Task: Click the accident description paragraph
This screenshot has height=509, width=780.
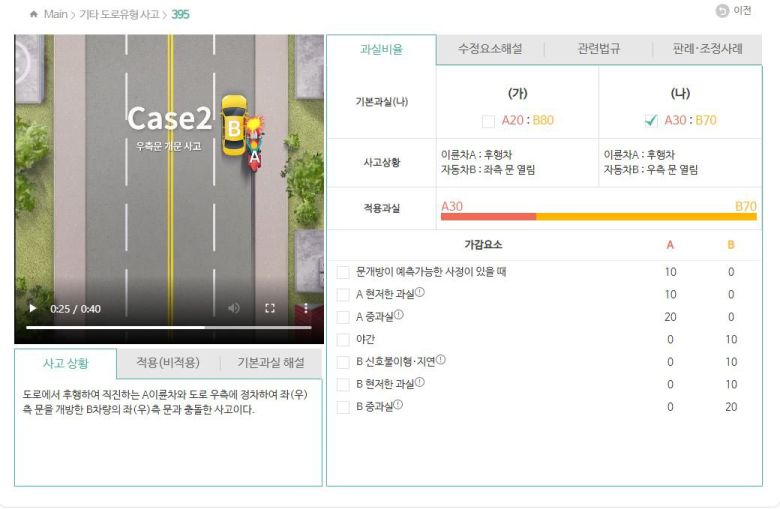Action: (165, 402)
